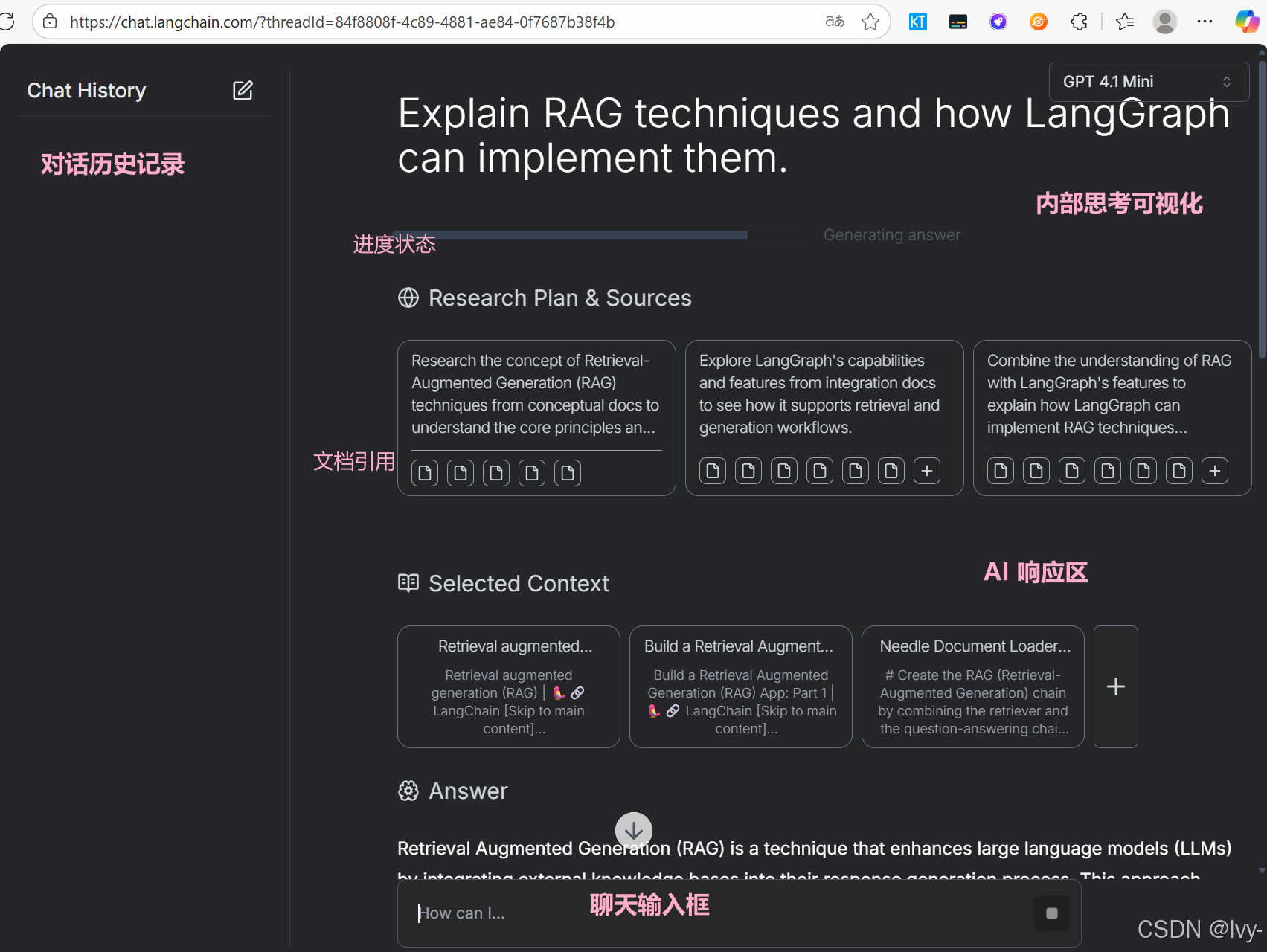
Task: Open the GPT 4.1 Mini model dropdown
Action: 1148,82
